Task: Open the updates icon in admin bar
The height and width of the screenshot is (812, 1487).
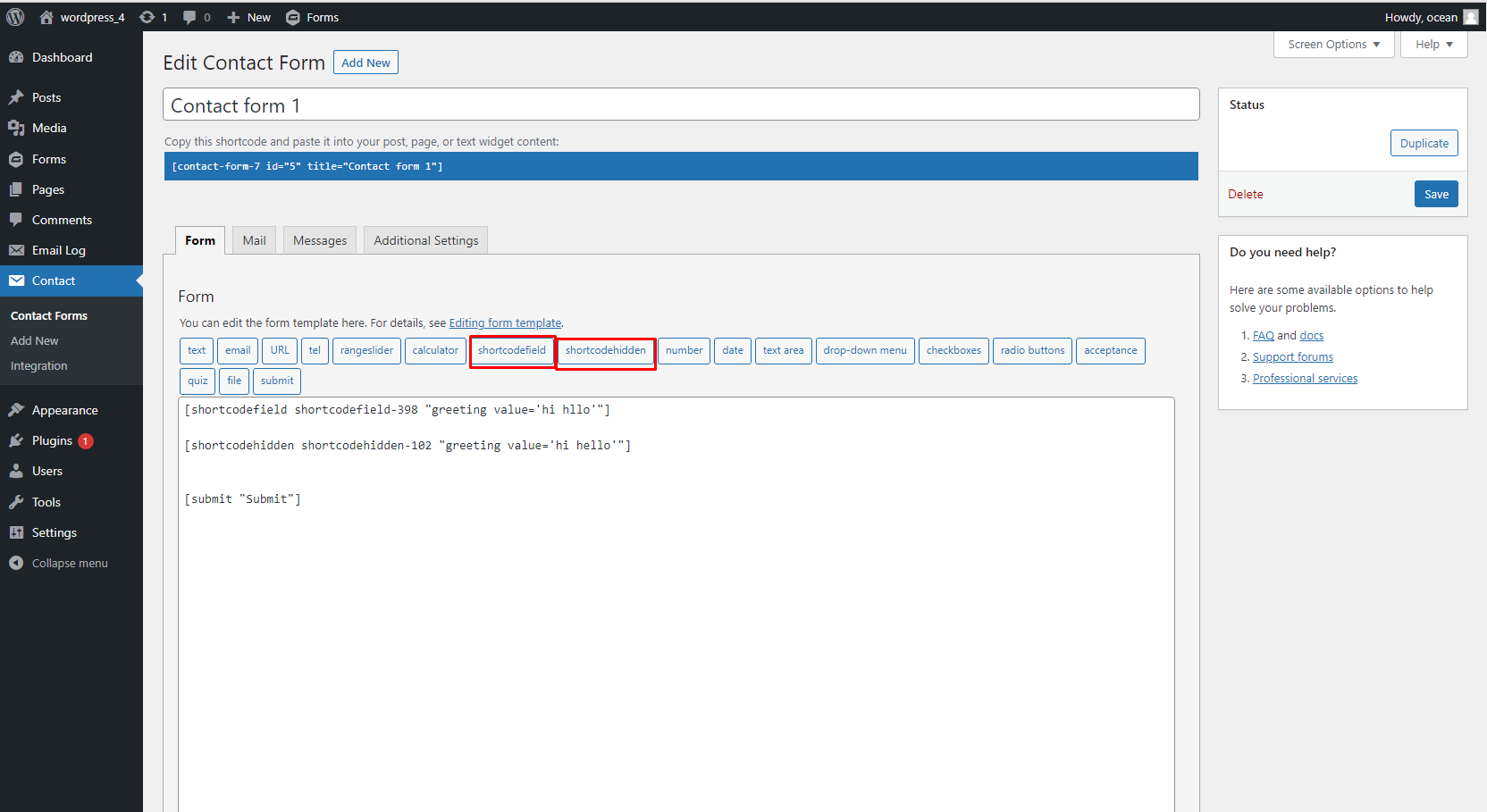Action: coord(147,16)
